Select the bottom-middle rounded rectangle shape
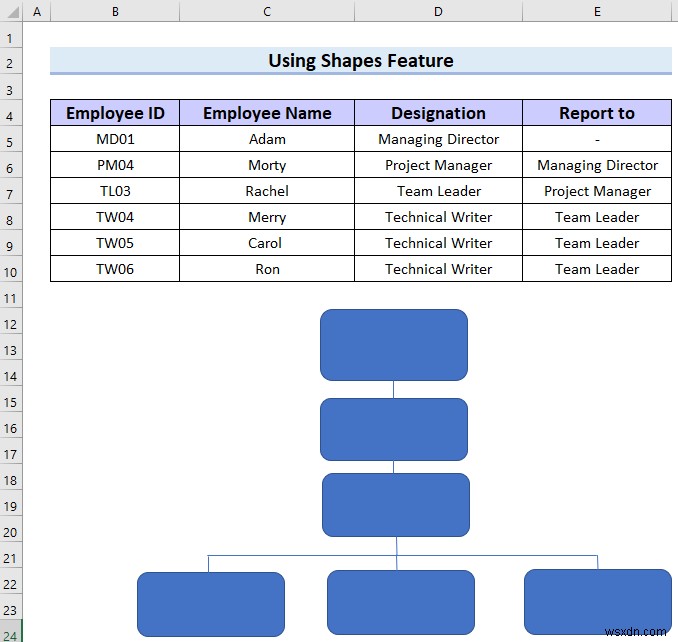The width and height of the screenshot is (678, 642). pos(401,602)
